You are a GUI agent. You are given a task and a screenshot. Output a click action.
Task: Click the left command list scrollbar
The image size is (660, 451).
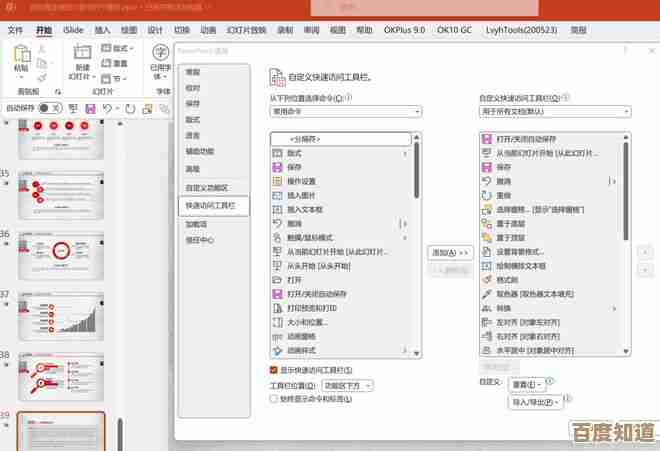416,170
